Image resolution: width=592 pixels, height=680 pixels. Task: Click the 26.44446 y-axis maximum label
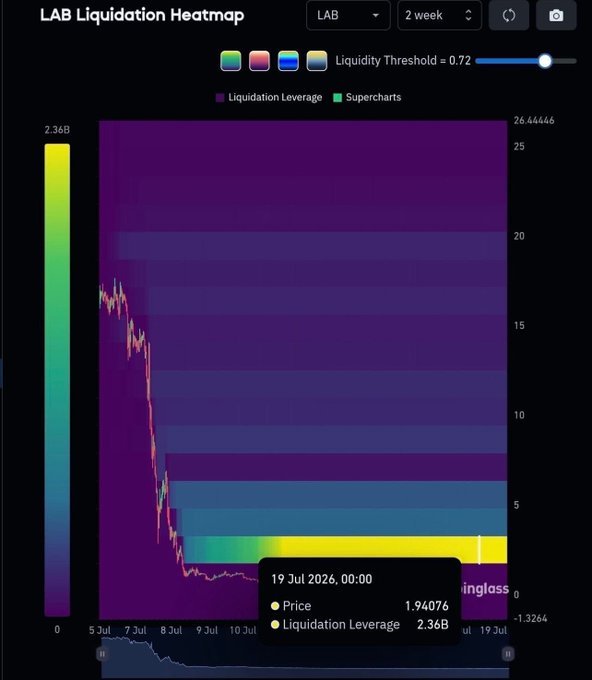pos(534,121)
